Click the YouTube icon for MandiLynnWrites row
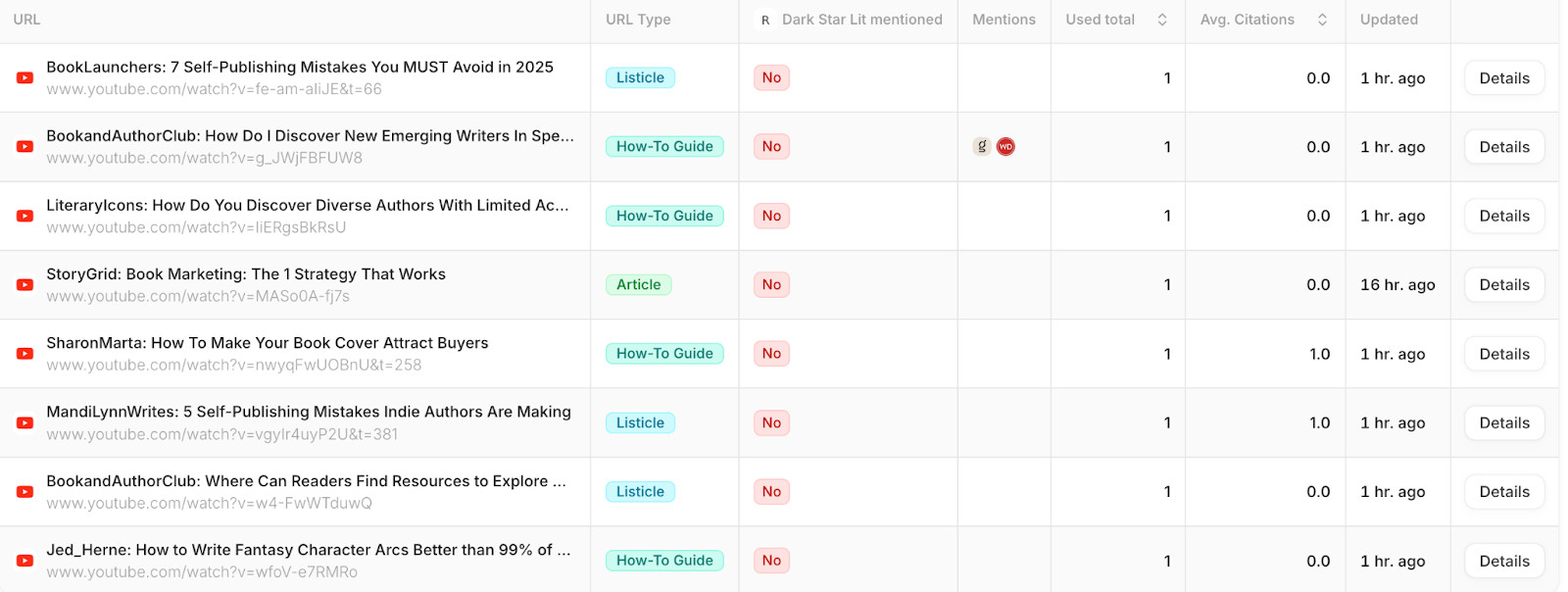The image size is (1568, 592). click(25, 423)
